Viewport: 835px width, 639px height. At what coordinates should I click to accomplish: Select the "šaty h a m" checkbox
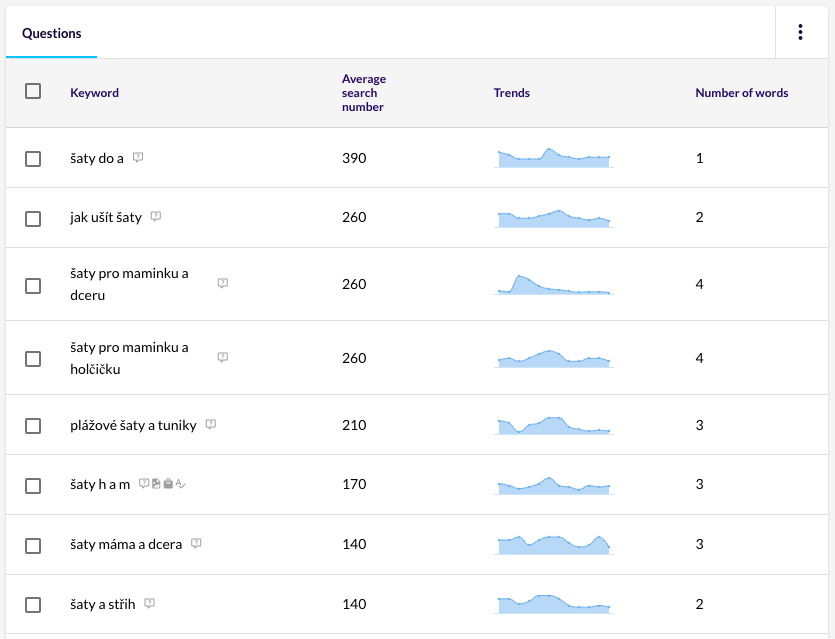click(33, 486)
